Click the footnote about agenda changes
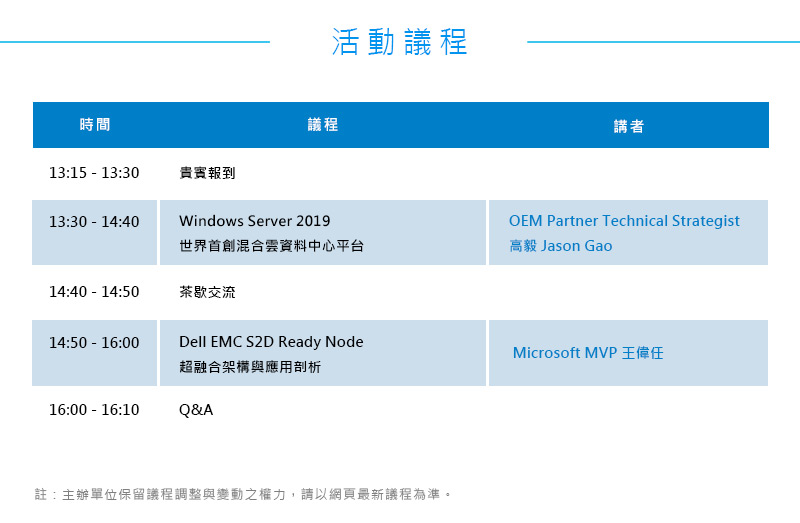This screenshot has width=800, height=523. pyautogui.click(x=243, y=494)
